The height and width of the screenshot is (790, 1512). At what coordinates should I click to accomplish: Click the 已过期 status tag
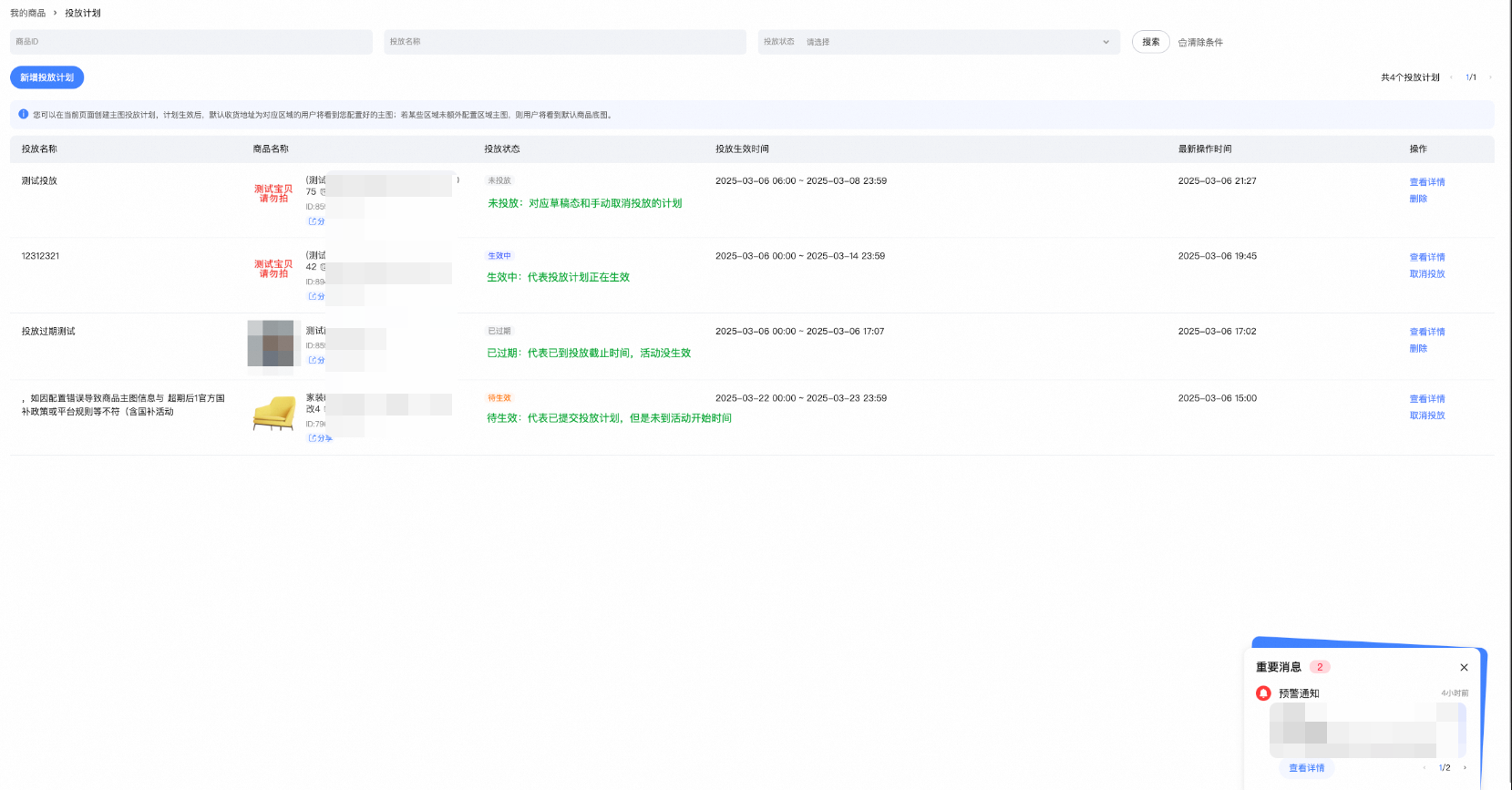(x=499, y=331)
